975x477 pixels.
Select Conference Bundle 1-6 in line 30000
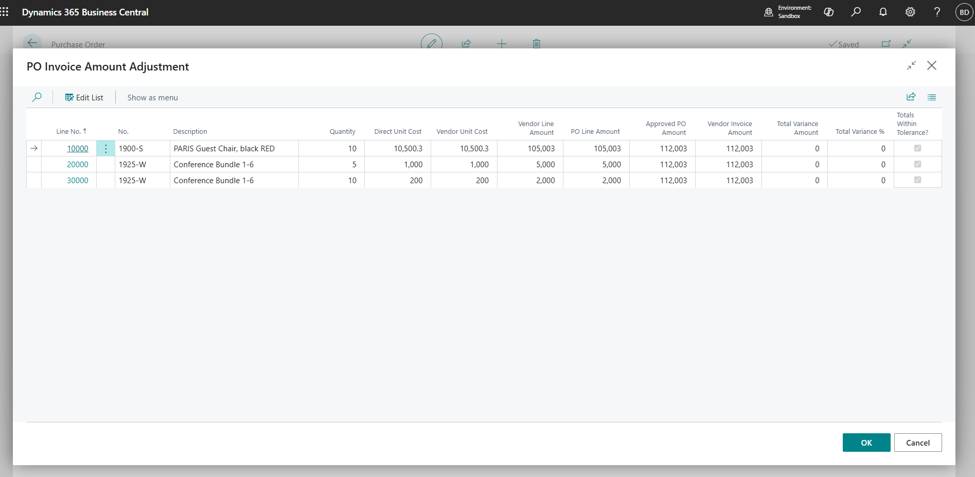pyautogui.click(x=234, y=180)
